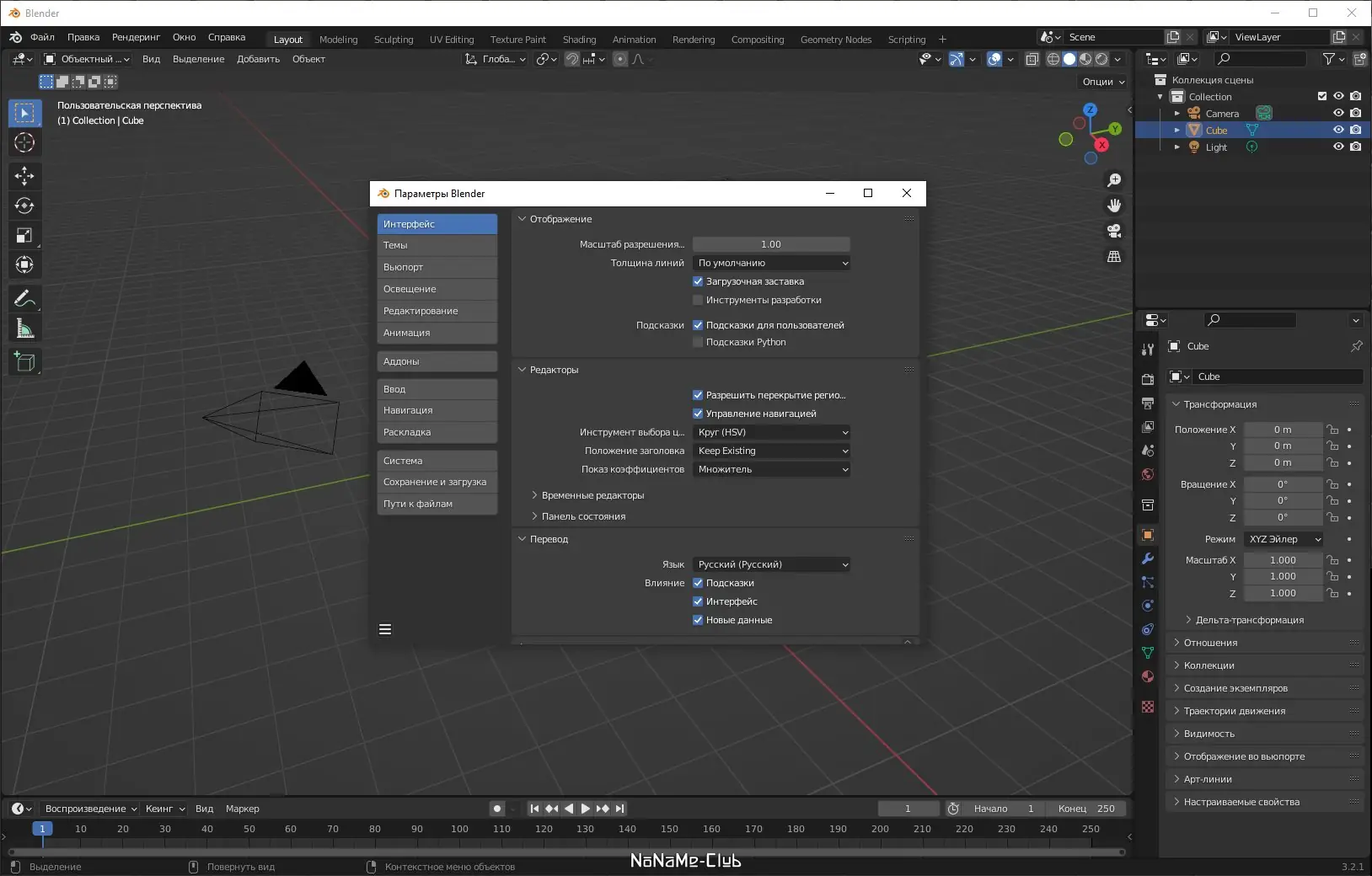Switch to the Sculpting workspace tab

pos(394,40)
